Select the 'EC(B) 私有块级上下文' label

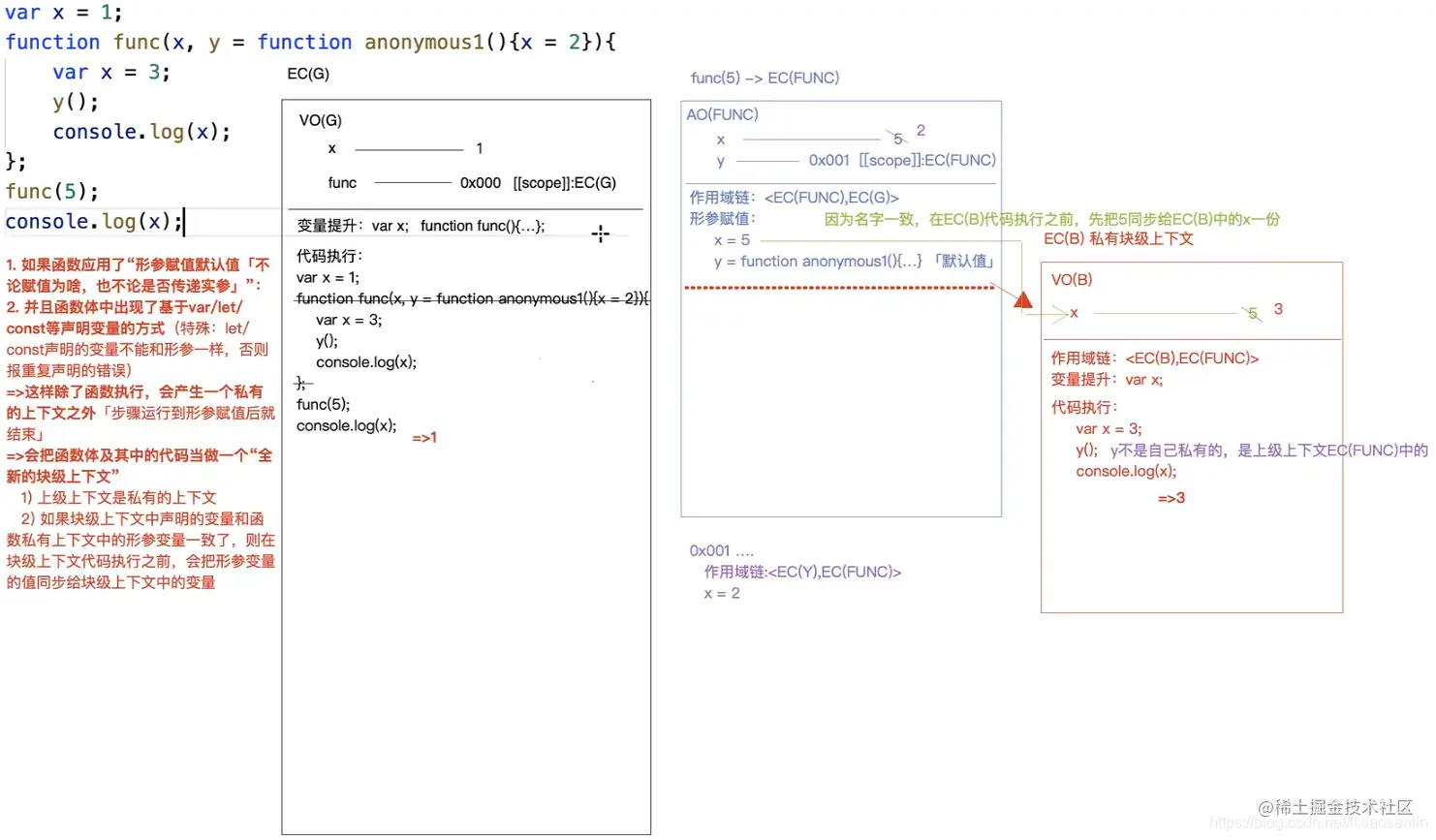[x=1118, y=238]
